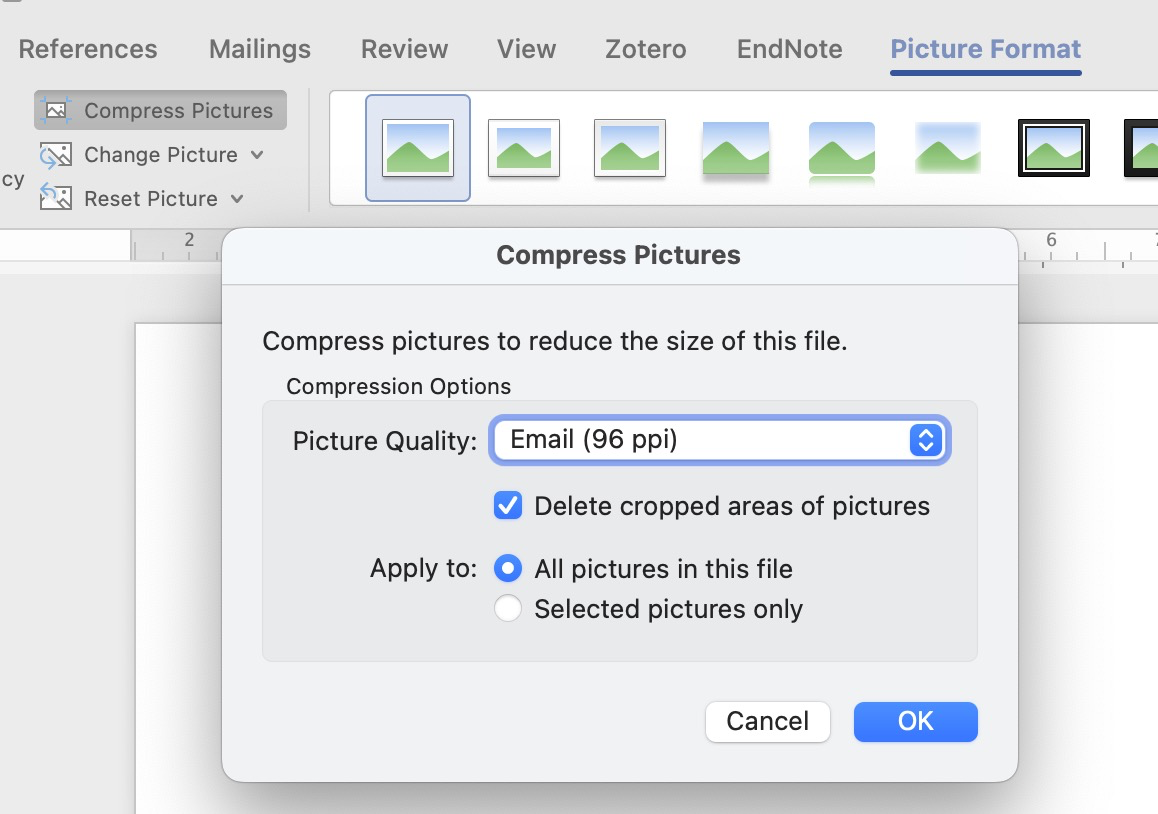Open the Zotero ribbon tab

tap(646, 49)
